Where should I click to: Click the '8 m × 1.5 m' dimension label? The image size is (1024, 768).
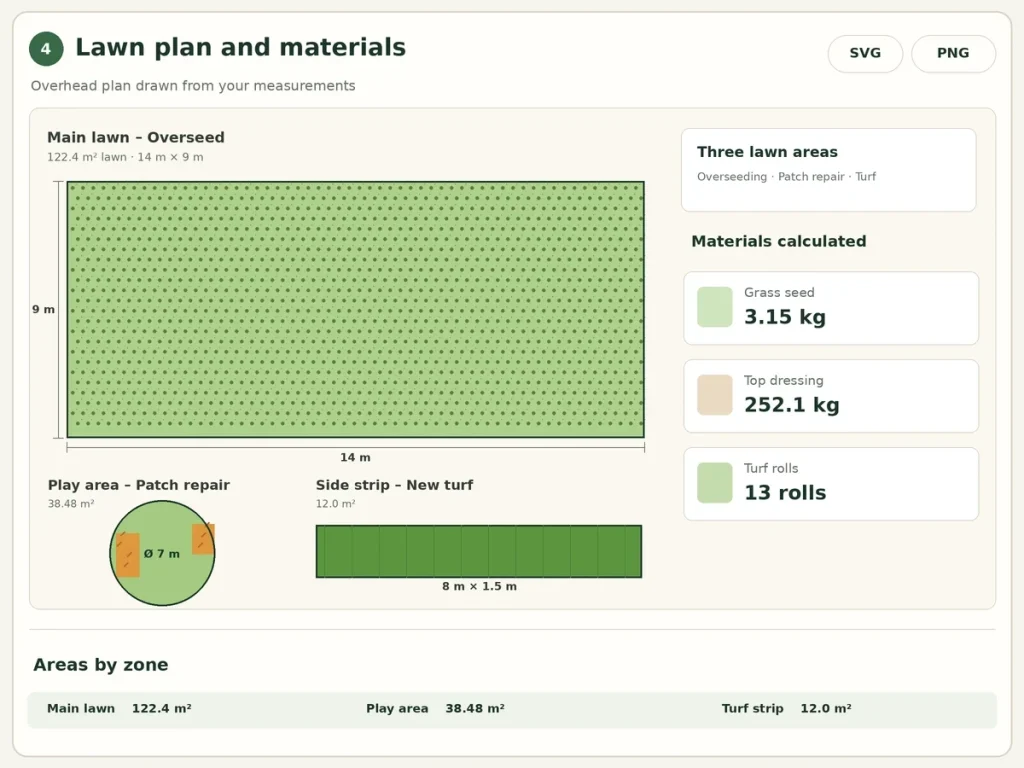pyautogui.click(x=479, y=586)
